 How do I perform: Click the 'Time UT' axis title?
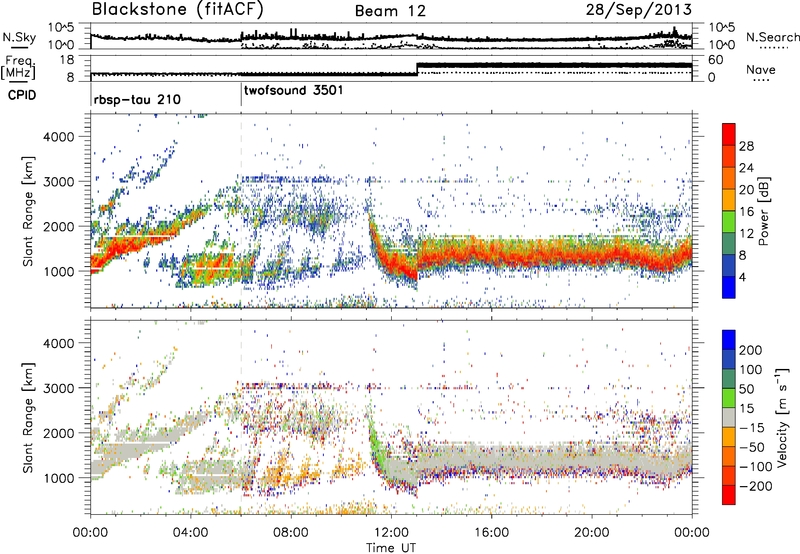(x=391, y=548)
